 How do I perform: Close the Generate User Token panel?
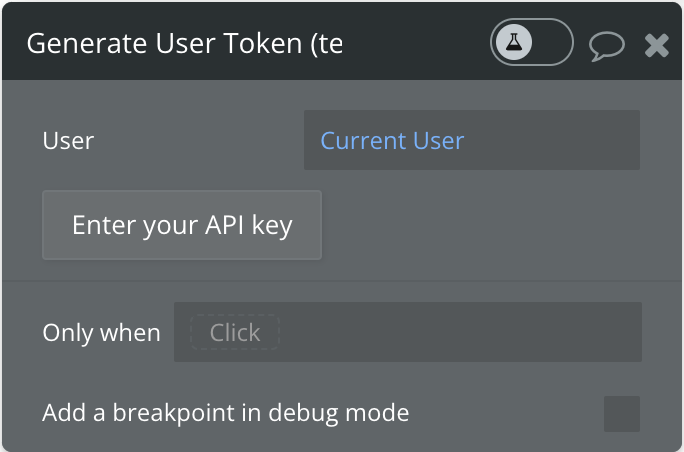click(657, 45)
